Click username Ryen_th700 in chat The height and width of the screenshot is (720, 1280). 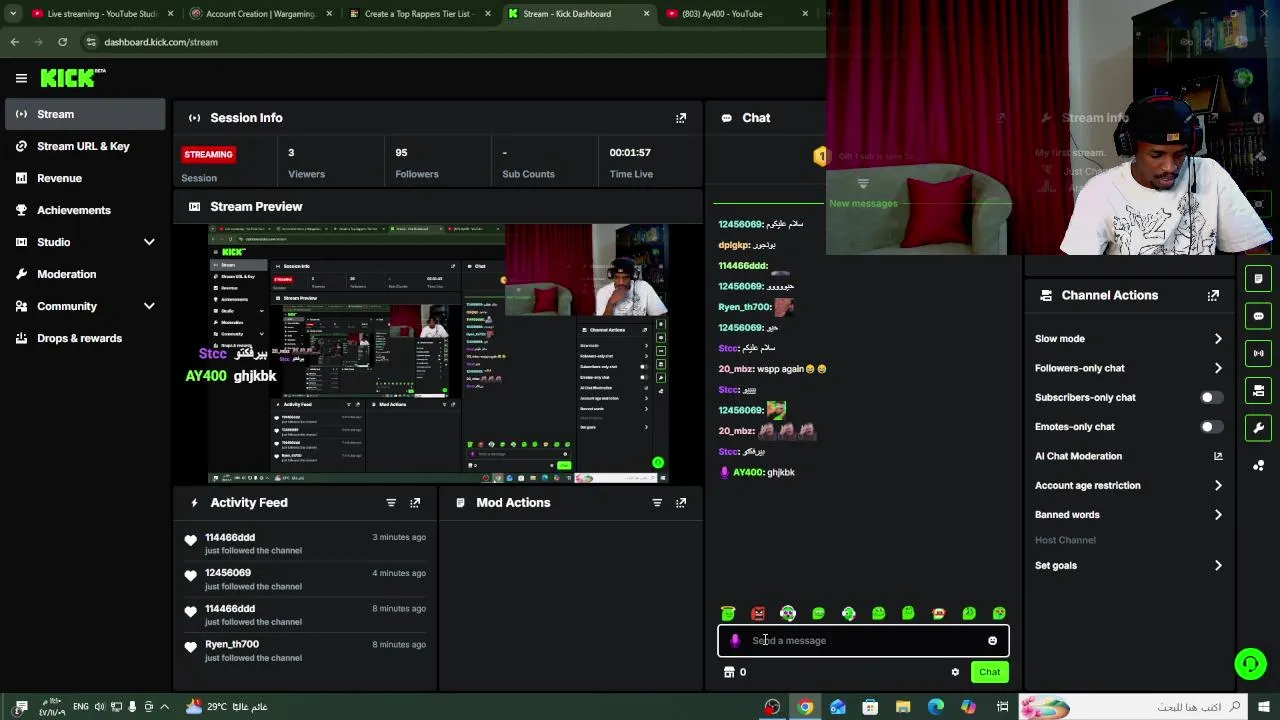(744, 307)
